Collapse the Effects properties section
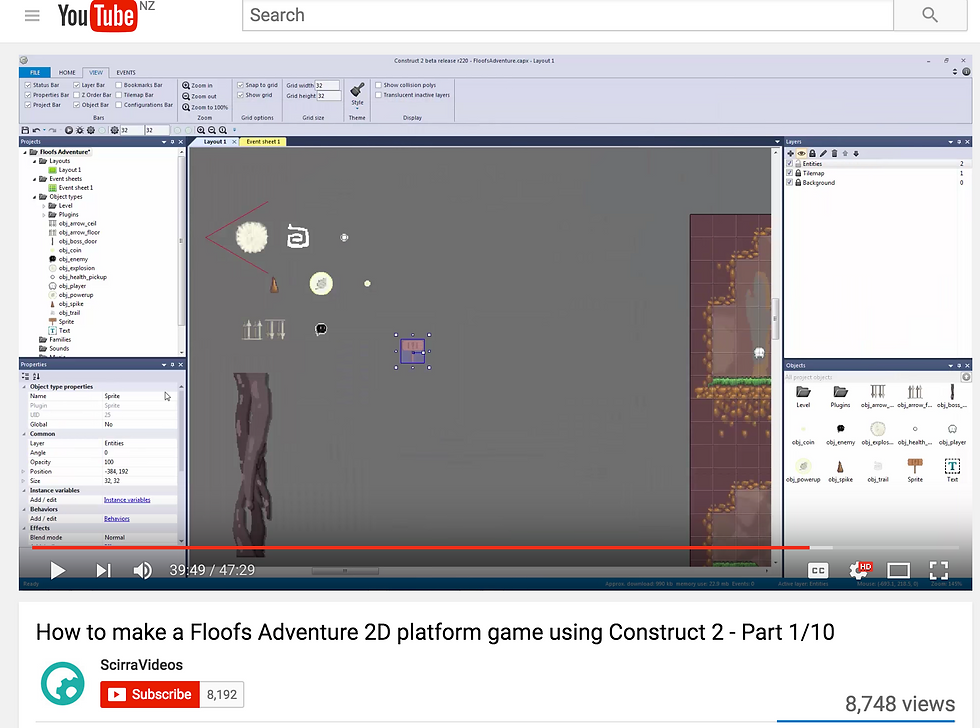 pos(24,528)
